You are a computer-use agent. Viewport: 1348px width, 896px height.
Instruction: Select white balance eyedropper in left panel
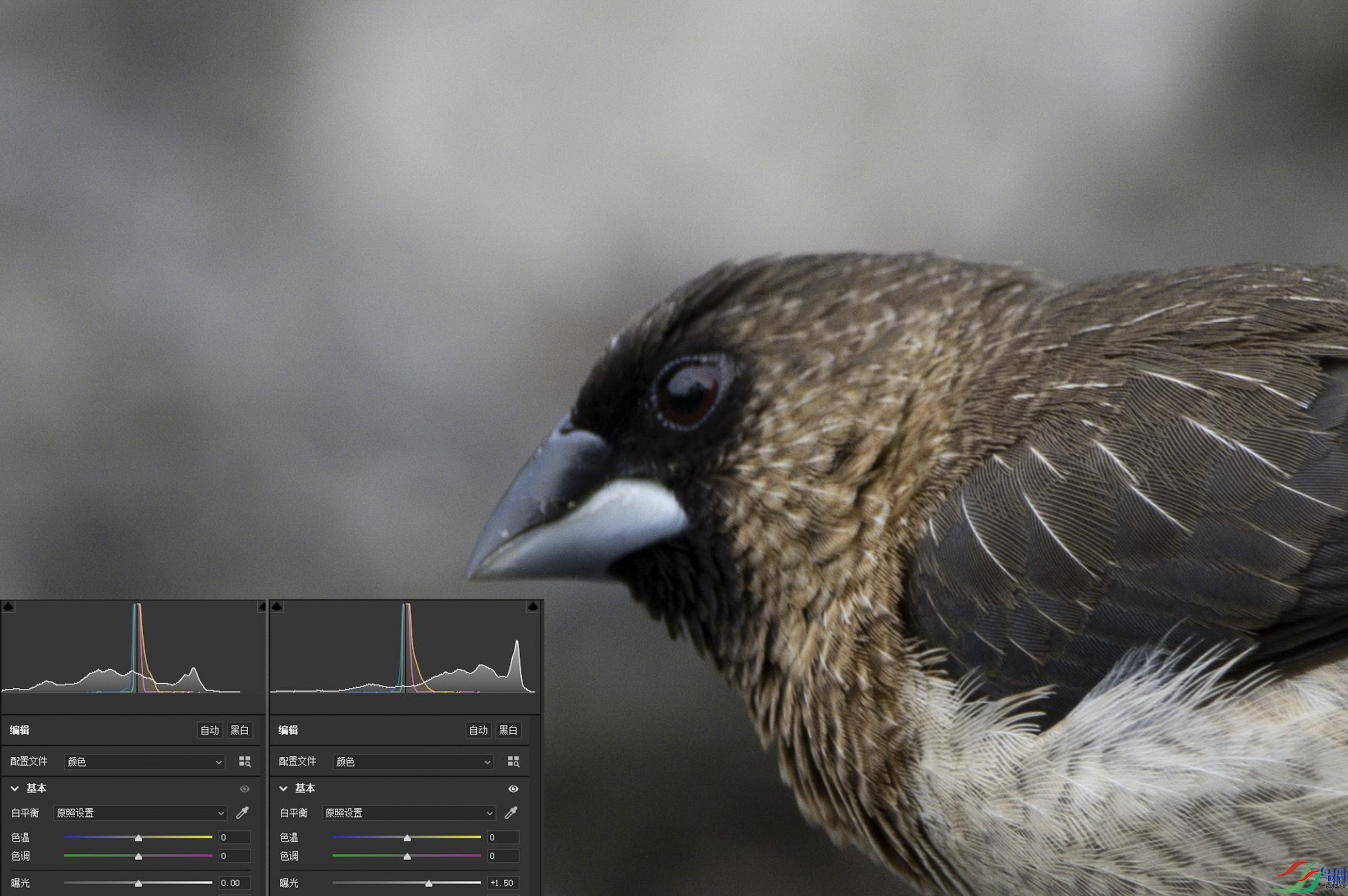pos(243,812)
